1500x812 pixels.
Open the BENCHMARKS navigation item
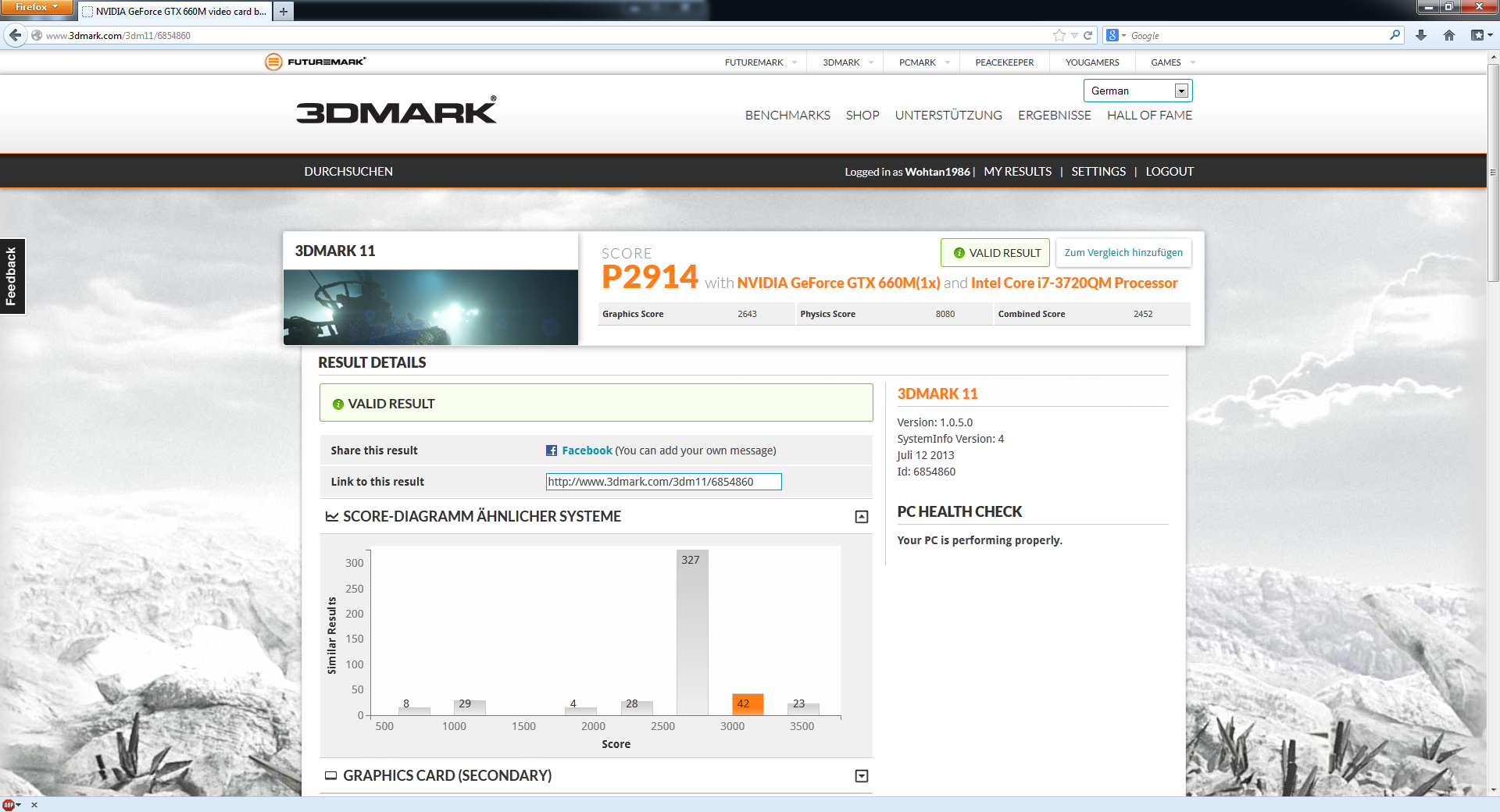tap(787, 116)
